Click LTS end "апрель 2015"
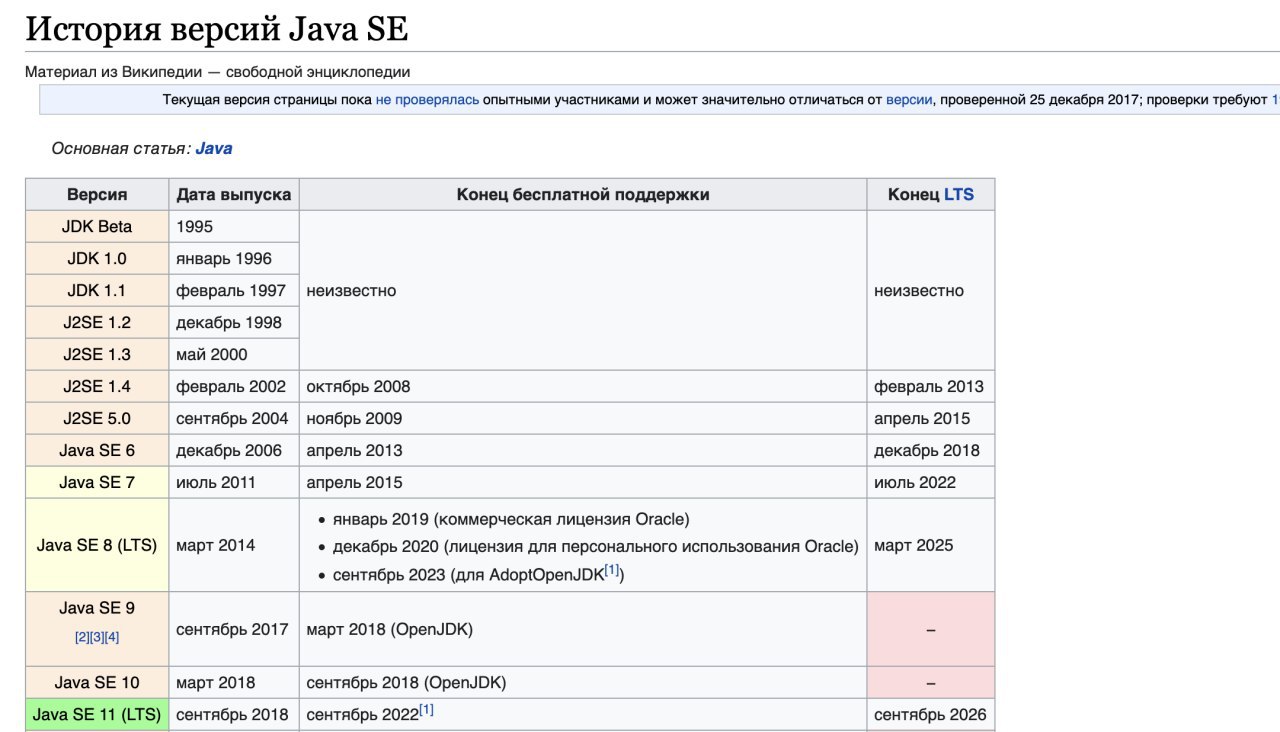This screenshot has width=1280, height=732. (x=922, y=418)
